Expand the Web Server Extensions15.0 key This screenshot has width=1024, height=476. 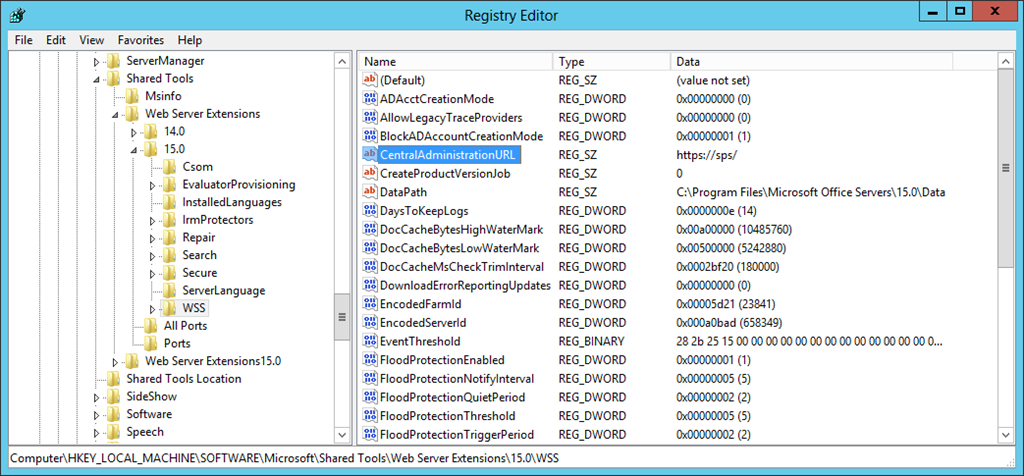pyautogui.click(x=116, y=361)
